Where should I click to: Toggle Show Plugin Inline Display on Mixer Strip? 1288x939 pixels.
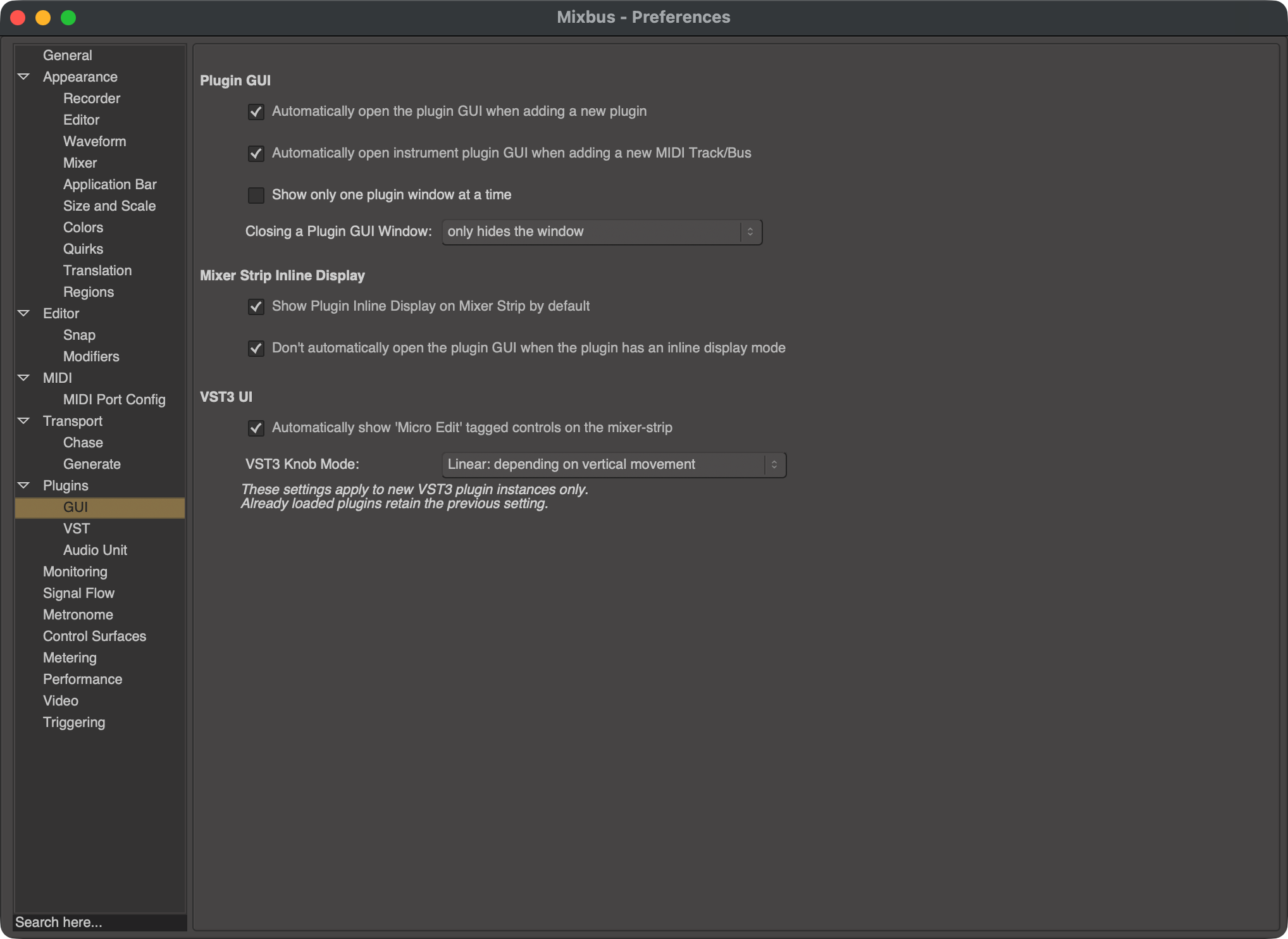(256, 307)
